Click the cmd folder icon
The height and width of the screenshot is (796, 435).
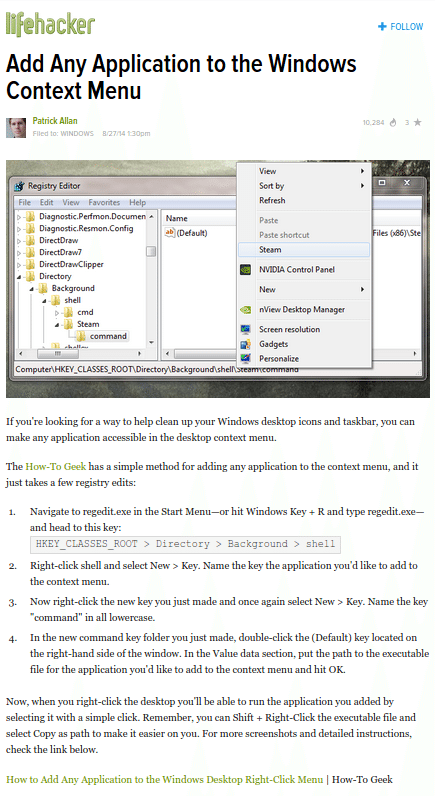[69, 312]
